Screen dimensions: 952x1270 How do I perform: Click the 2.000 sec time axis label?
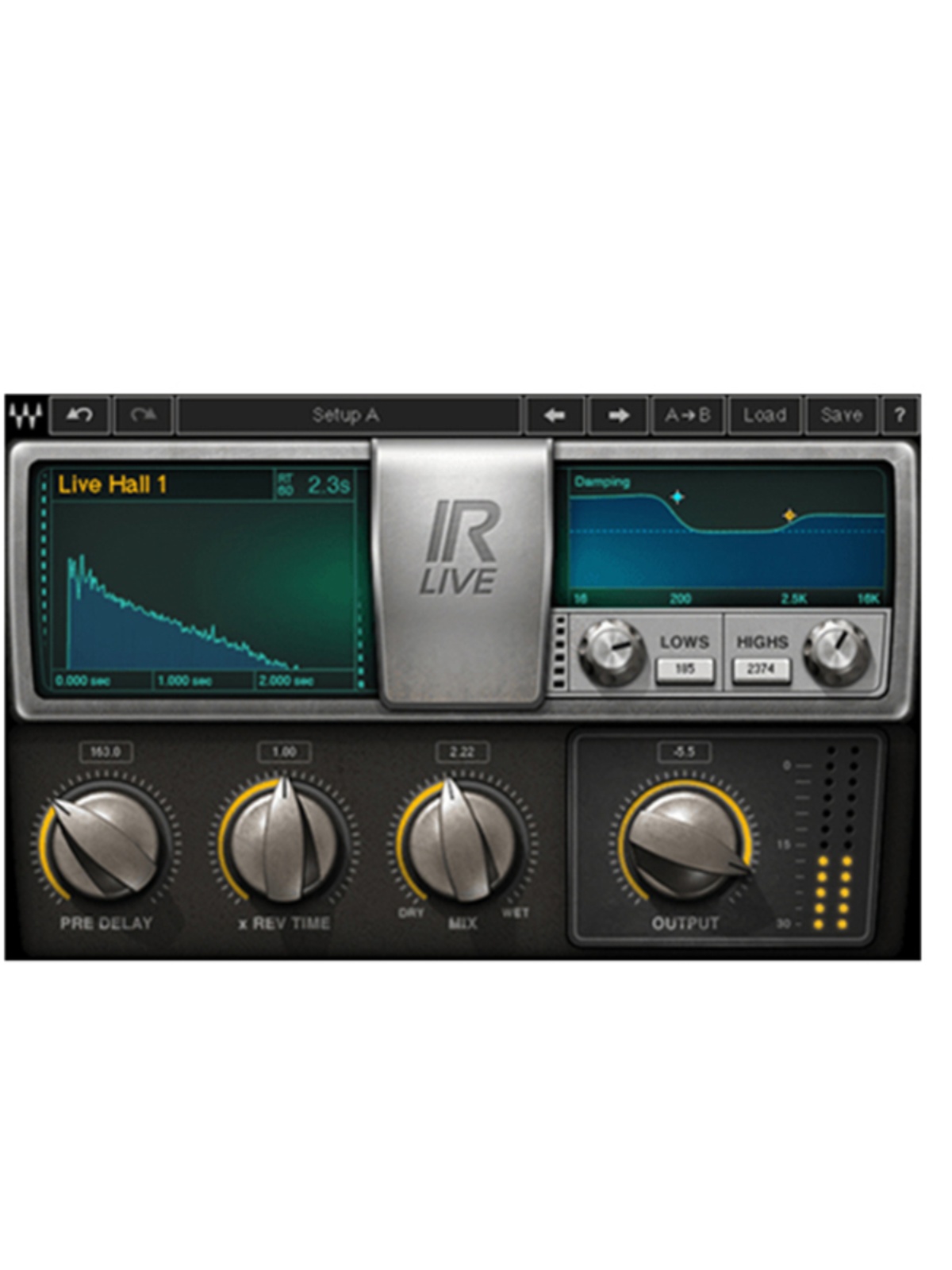286,681
